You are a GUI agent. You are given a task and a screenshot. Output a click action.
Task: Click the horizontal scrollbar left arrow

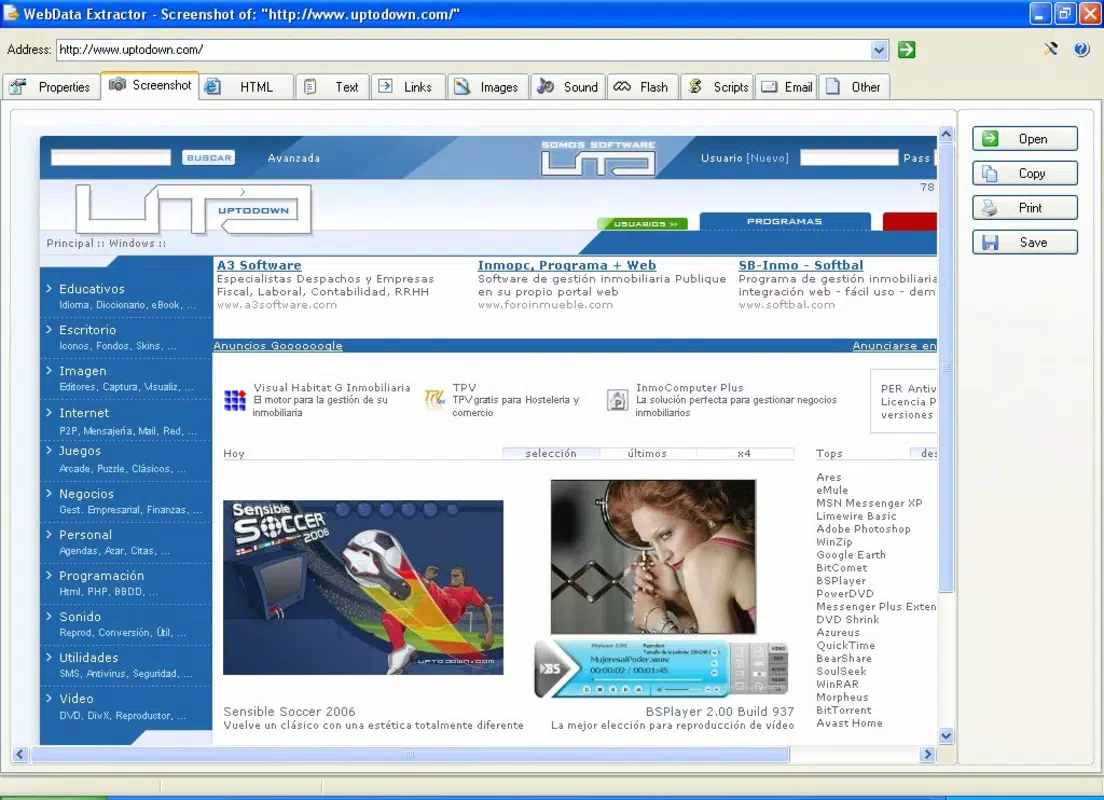pyautogui.click(x=20, y=754)
